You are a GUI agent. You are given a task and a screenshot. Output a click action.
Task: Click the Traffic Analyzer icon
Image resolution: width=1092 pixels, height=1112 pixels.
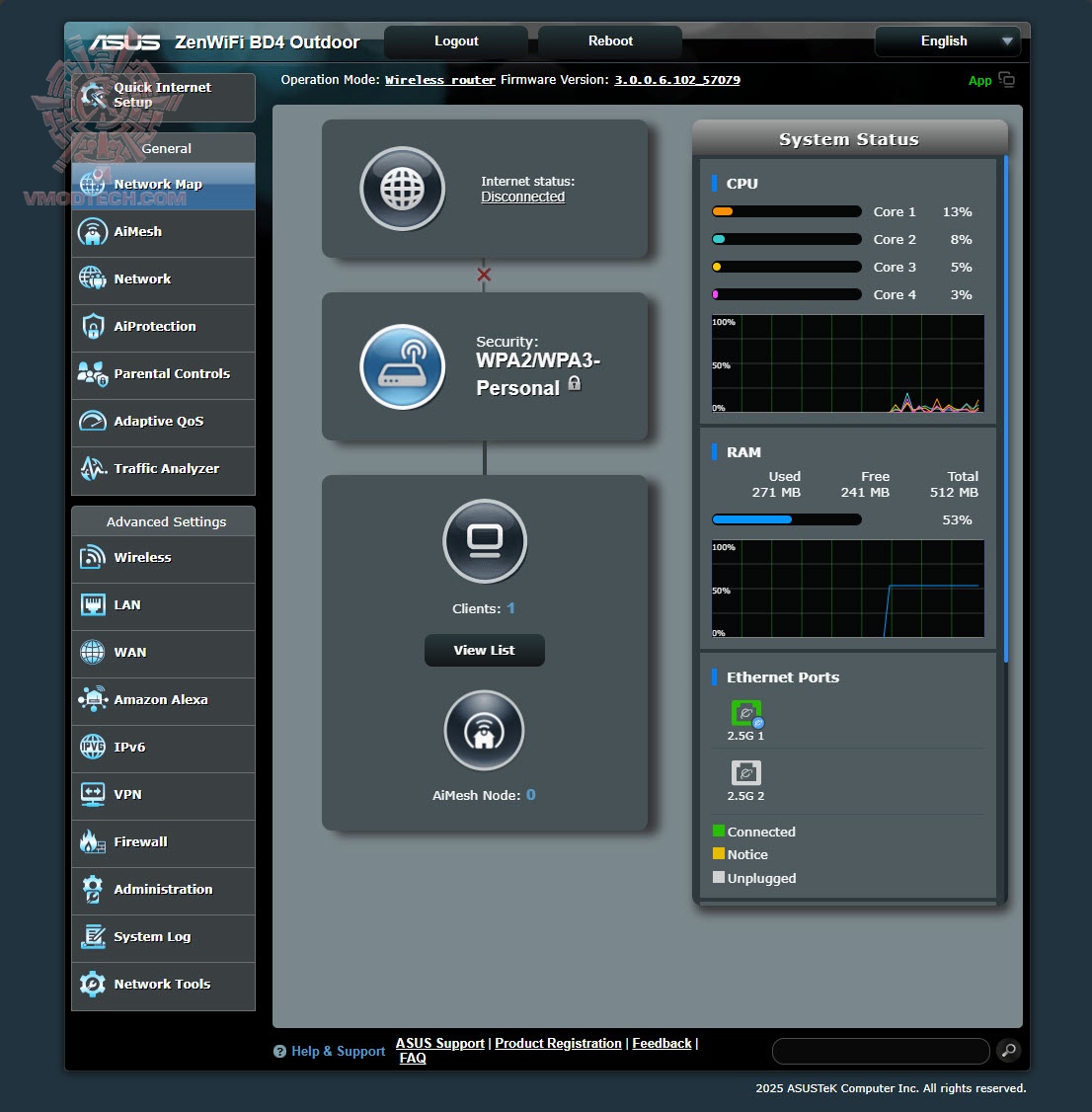93,469
